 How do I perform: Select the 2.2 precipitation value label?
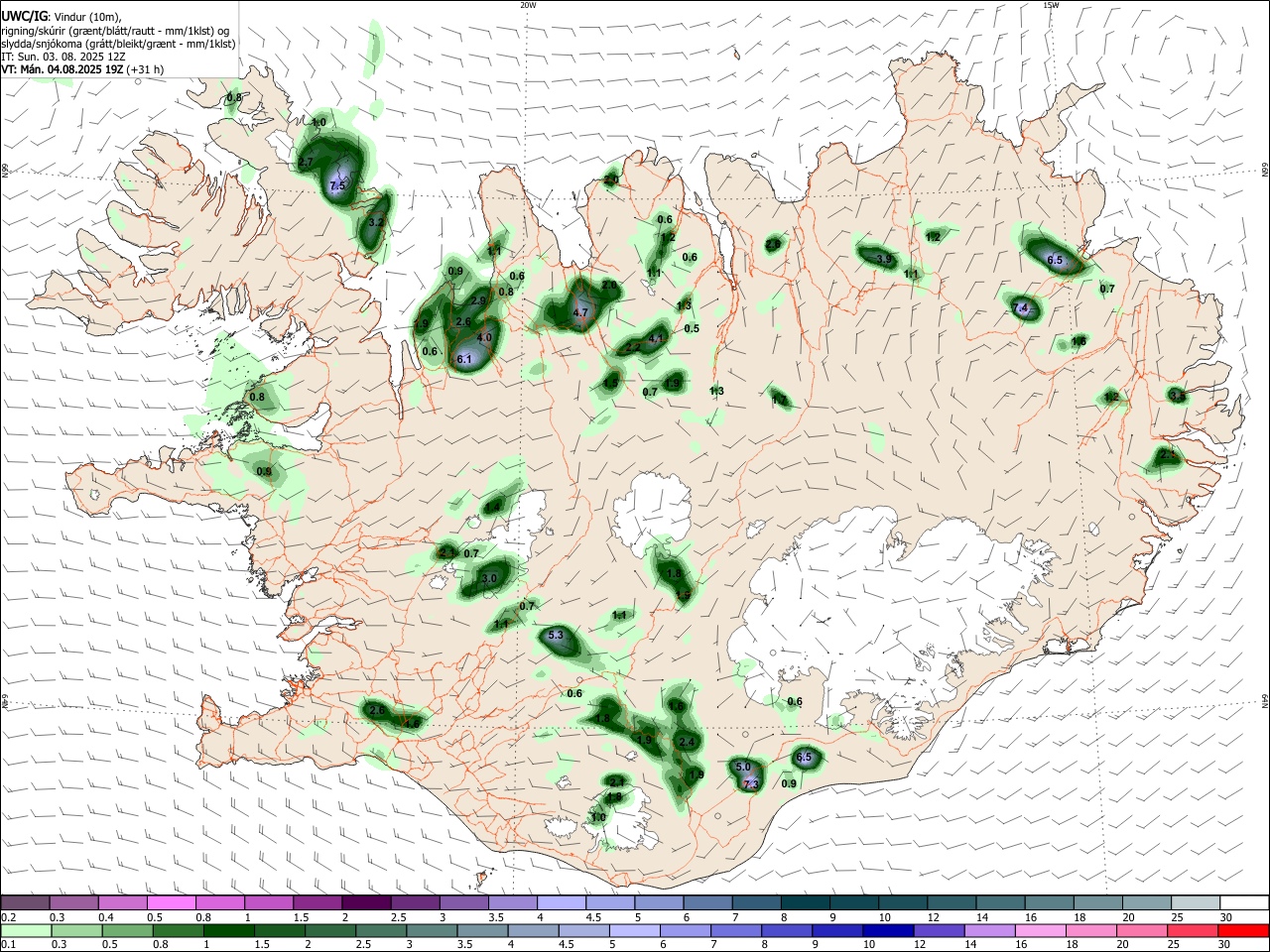633,347
